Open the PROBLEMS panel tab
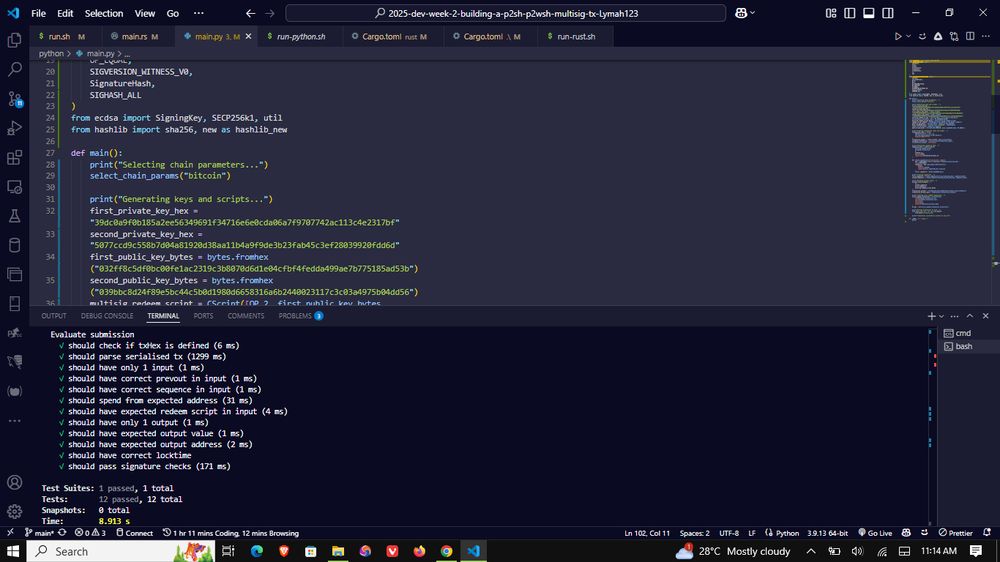Viewport: 1000px width, 562px height. pyautogui.click(x=300, y=316)
